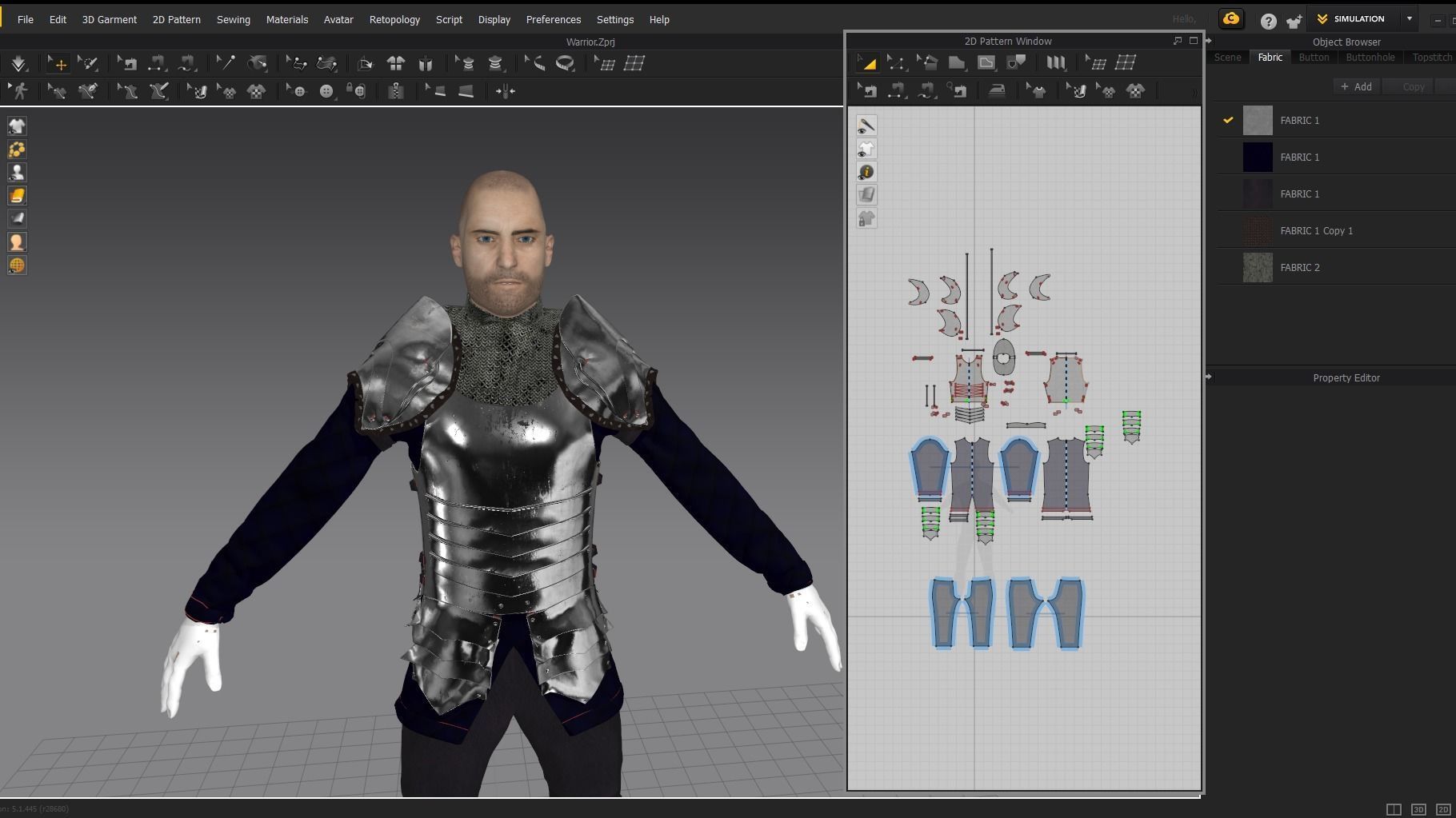Select the FABRIC 2 texture thumbnail

[x=1258, y=267]
